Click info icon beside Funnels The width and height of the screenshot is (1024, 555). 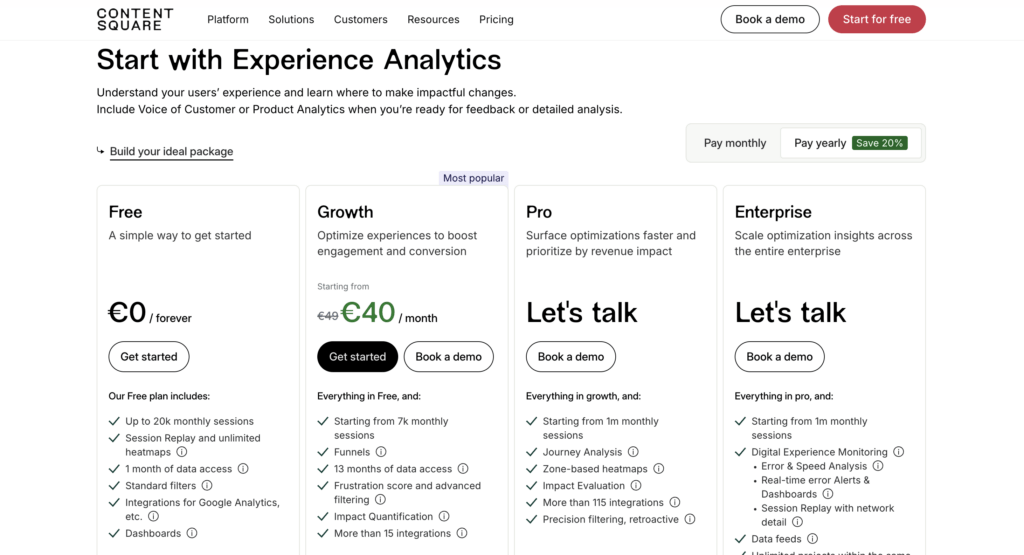point(381,452)
